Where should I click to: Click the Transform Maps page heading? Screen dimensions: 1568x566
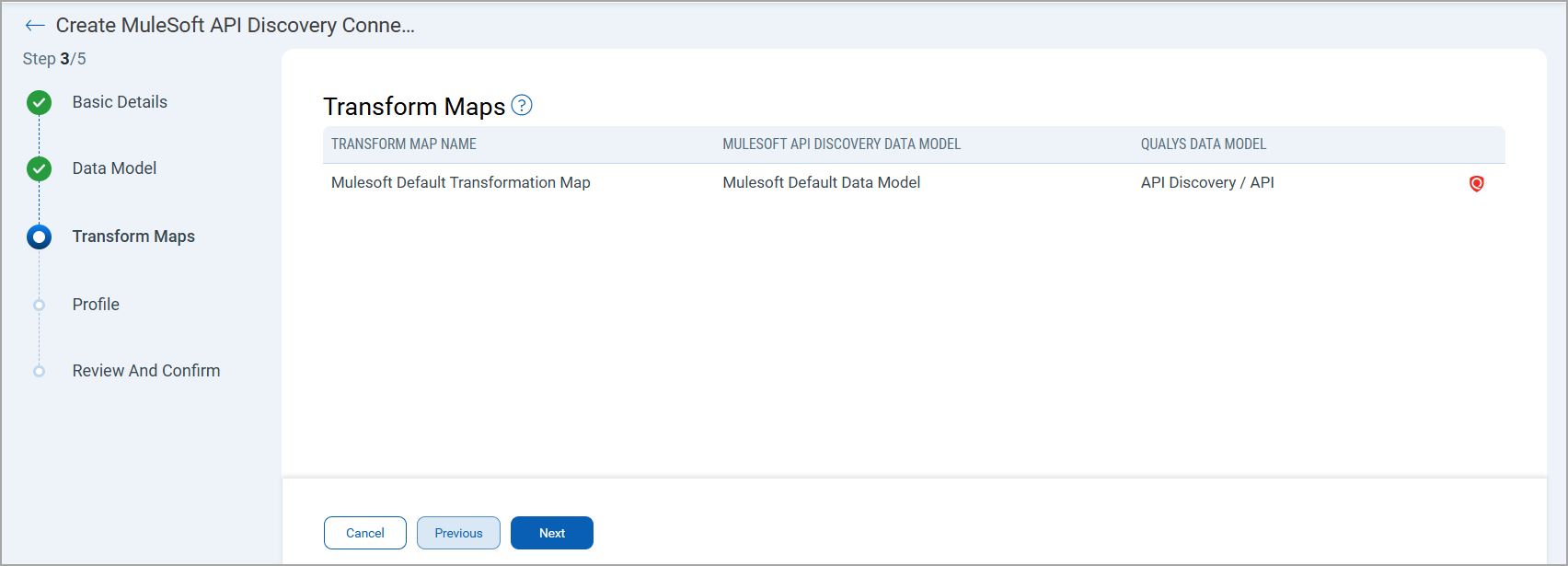point(414,107)
